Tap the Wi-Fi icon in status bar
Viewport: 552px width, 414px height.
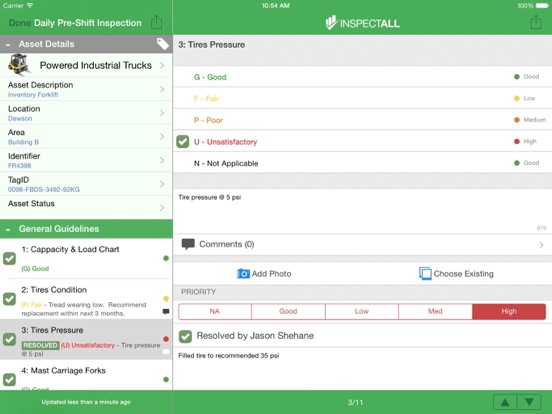30,5
